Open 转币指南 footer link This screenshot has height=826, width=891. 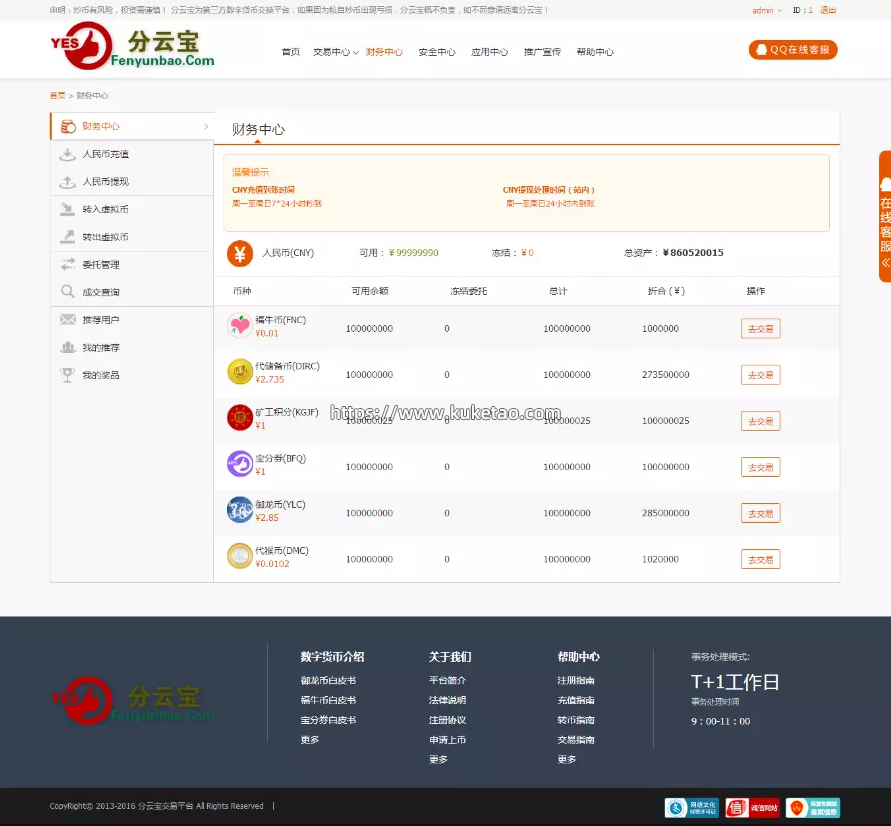pos(576,720)
